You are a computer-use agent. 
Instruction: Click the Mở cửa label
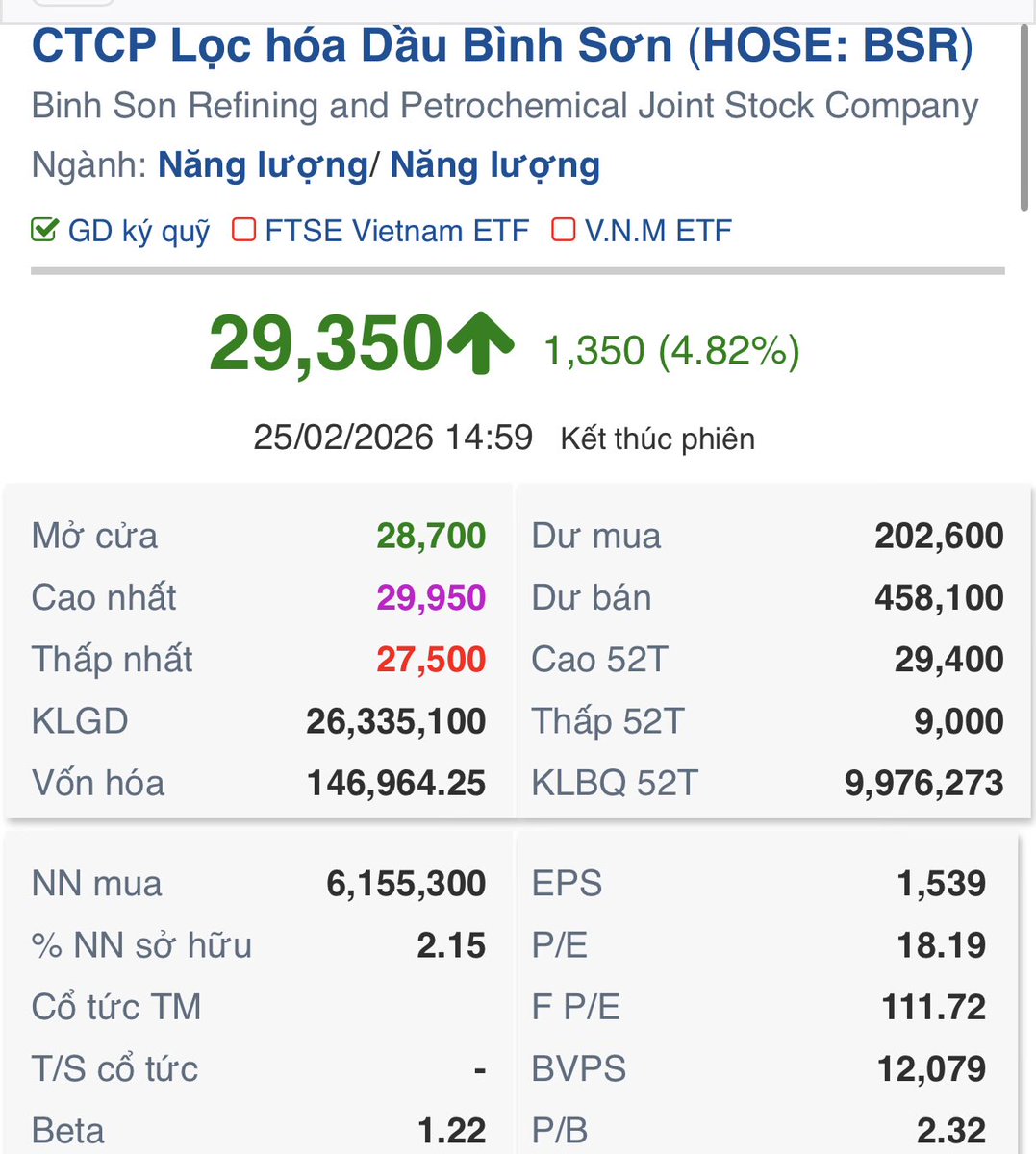click(x=94, y=536)
